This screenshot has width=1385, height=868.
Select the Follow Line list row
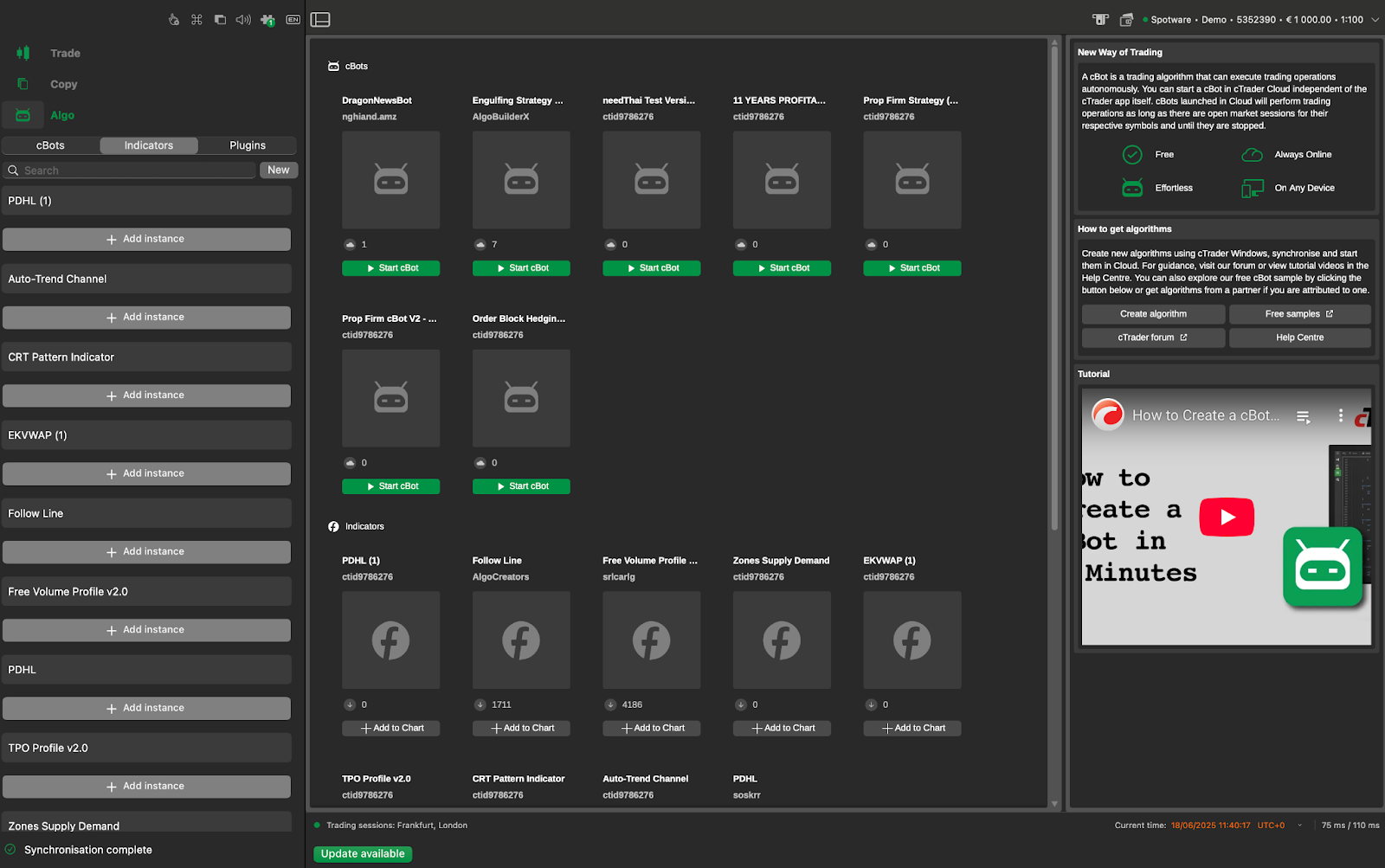click(x=146, y=513)
